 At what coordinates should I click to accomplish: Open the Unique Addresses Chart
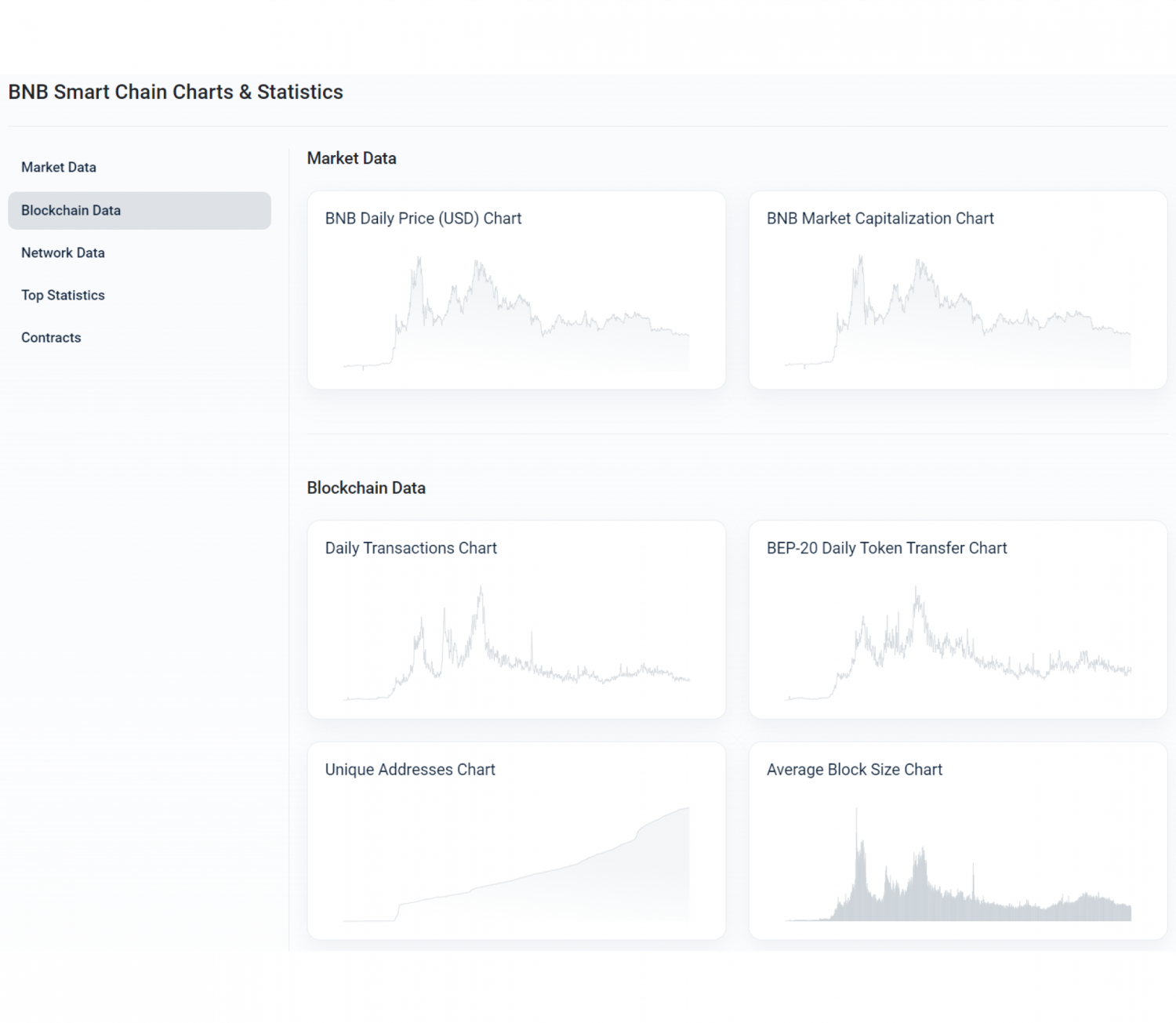pos(409,769)
